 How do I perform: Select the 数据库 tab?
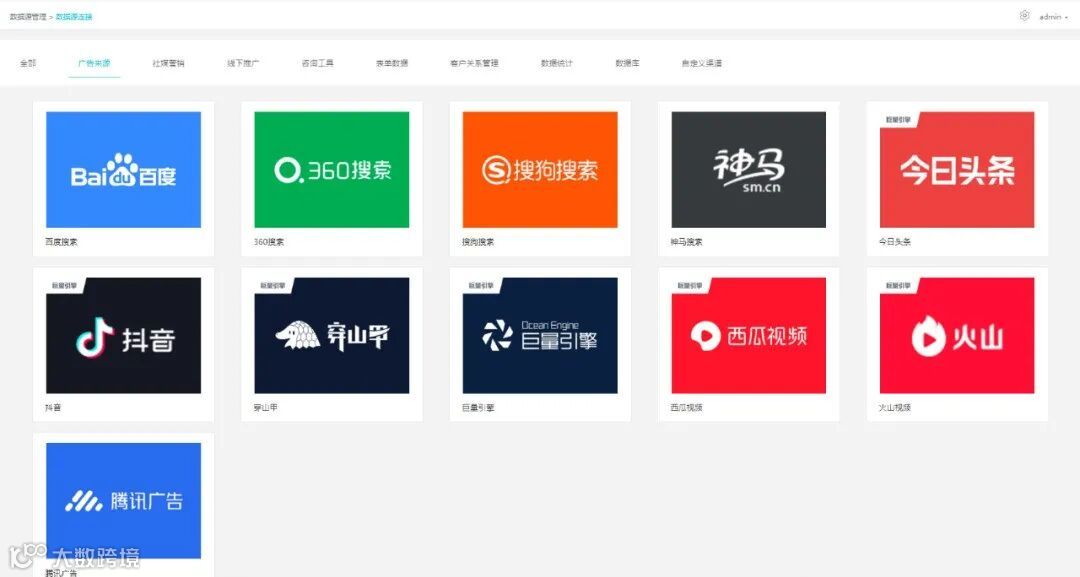[627, 63]
